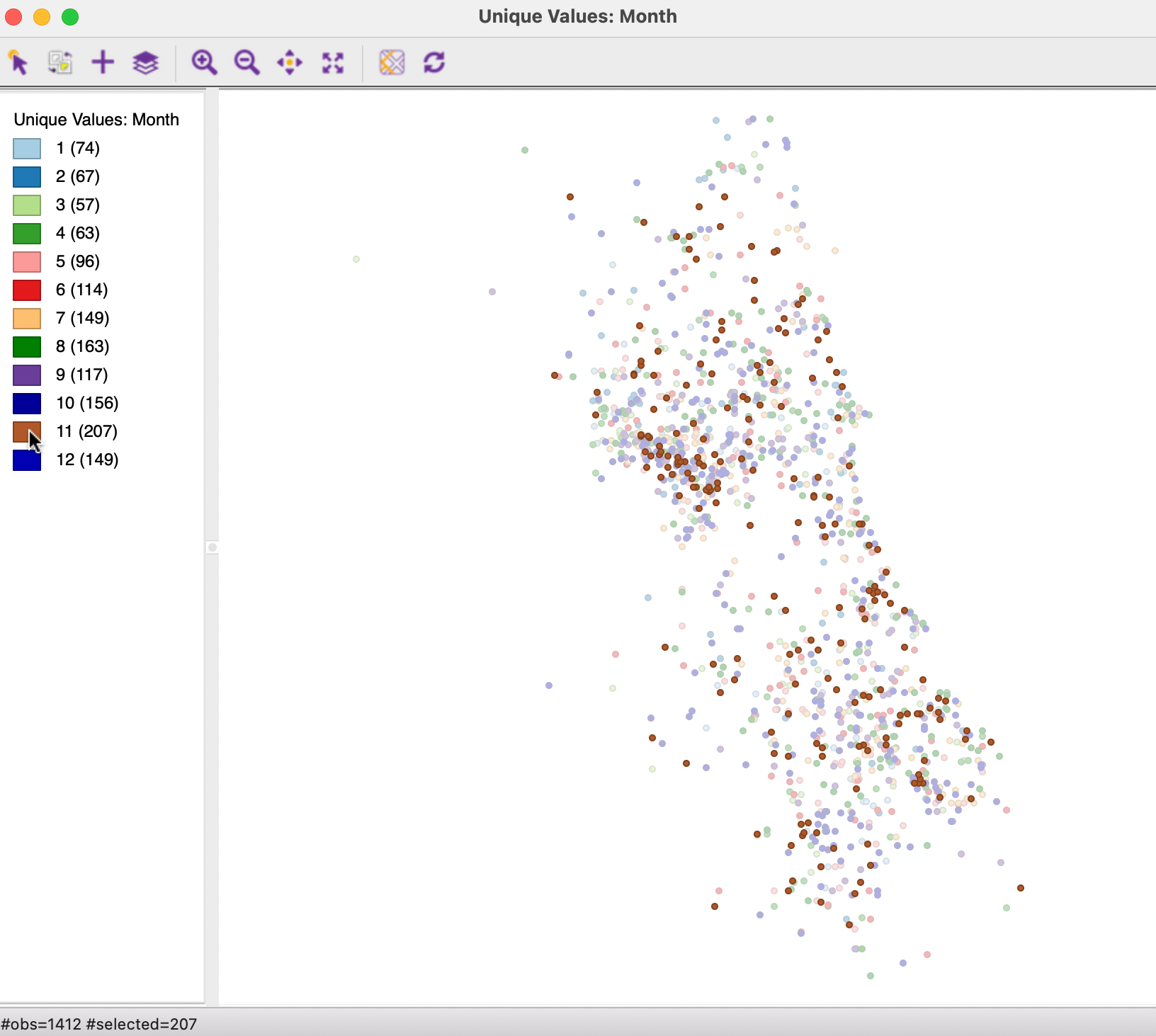The height and width of the screenshot is (1036, 1156).
Task: Click the status bar "#obs=1412 #selected=207"
Action: (x=99, y=1024)
